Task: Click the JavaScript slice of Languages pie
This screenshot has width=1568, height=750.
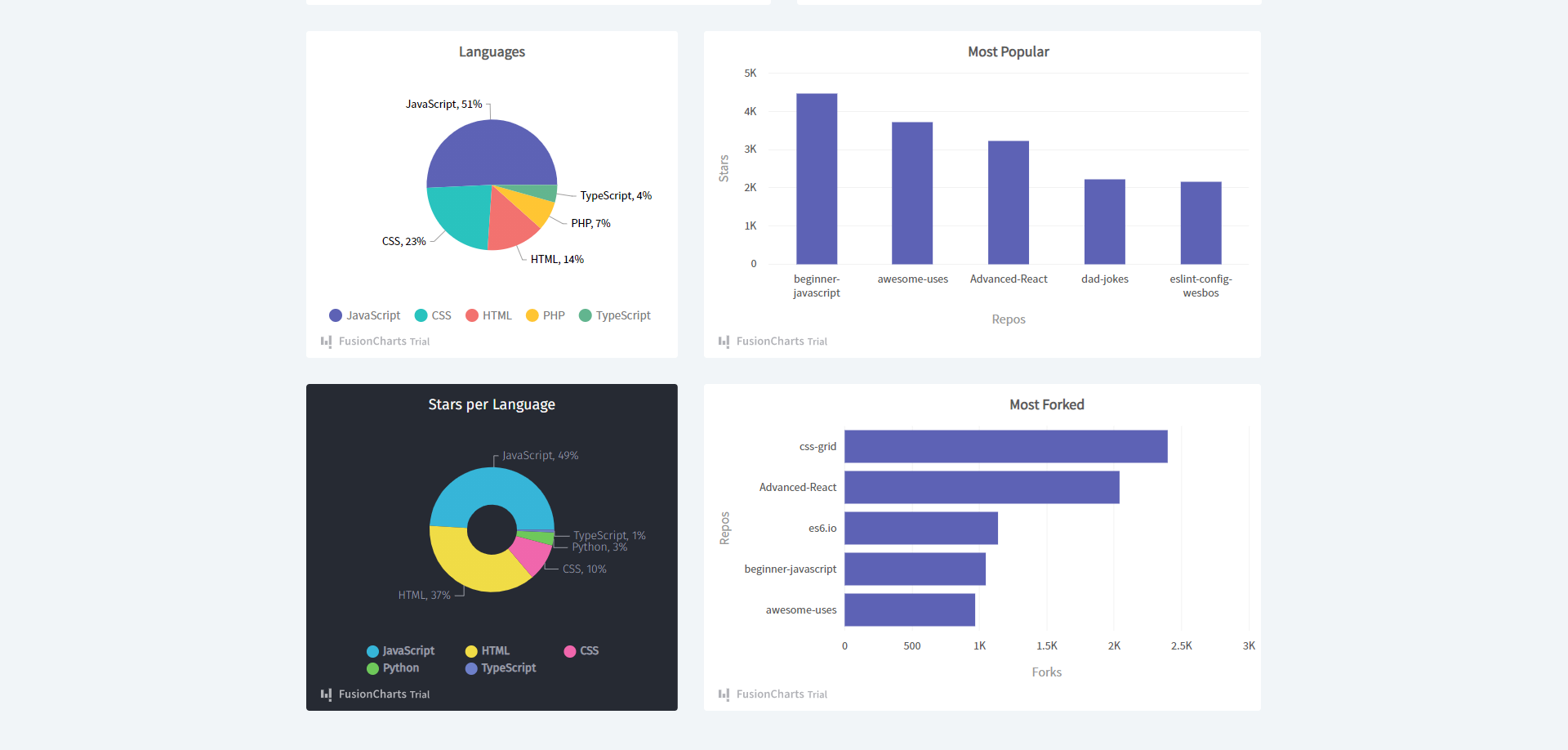Action: (490, 151)
